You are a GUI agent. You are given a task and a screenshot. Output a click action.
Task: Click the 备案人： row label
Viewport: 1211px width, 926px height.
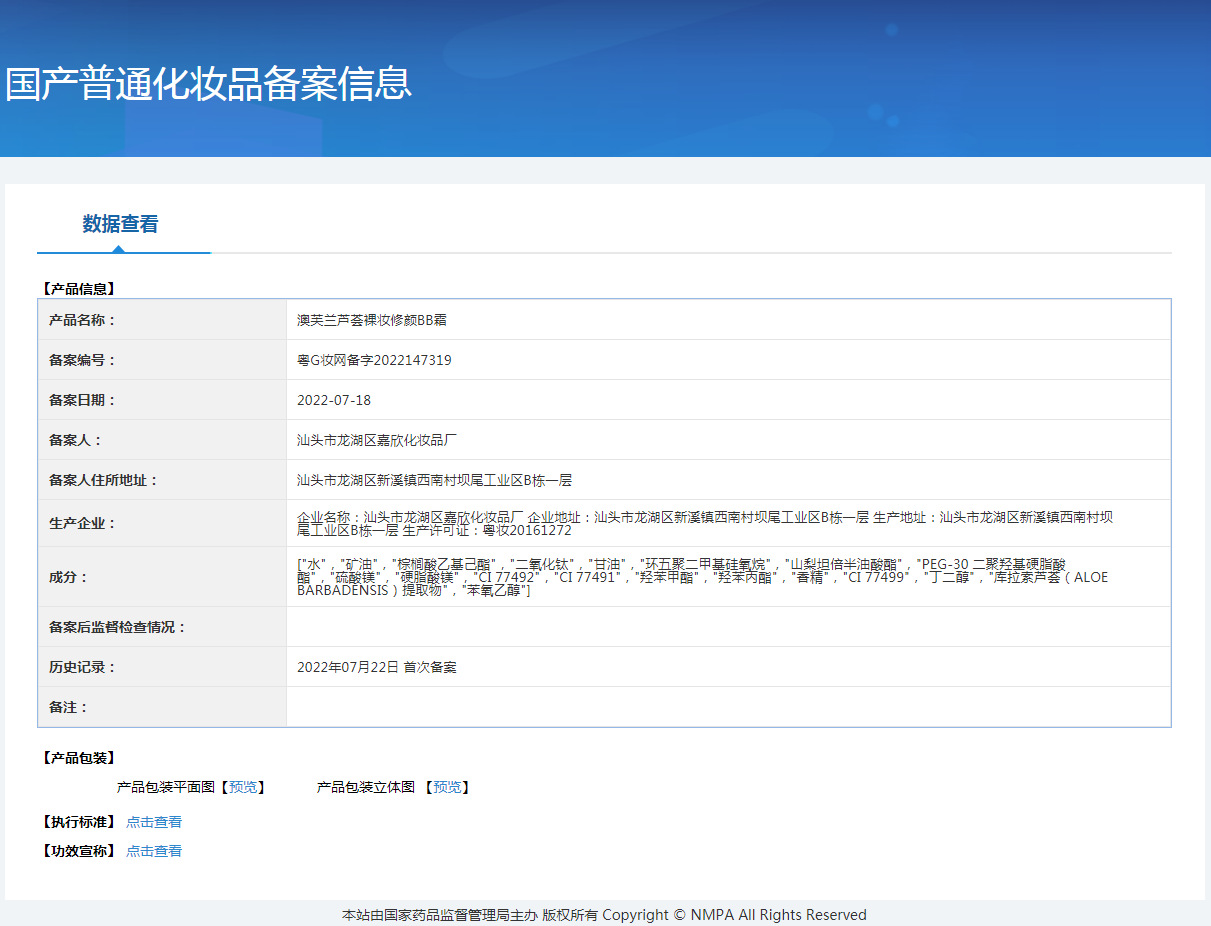coord(75,440)
